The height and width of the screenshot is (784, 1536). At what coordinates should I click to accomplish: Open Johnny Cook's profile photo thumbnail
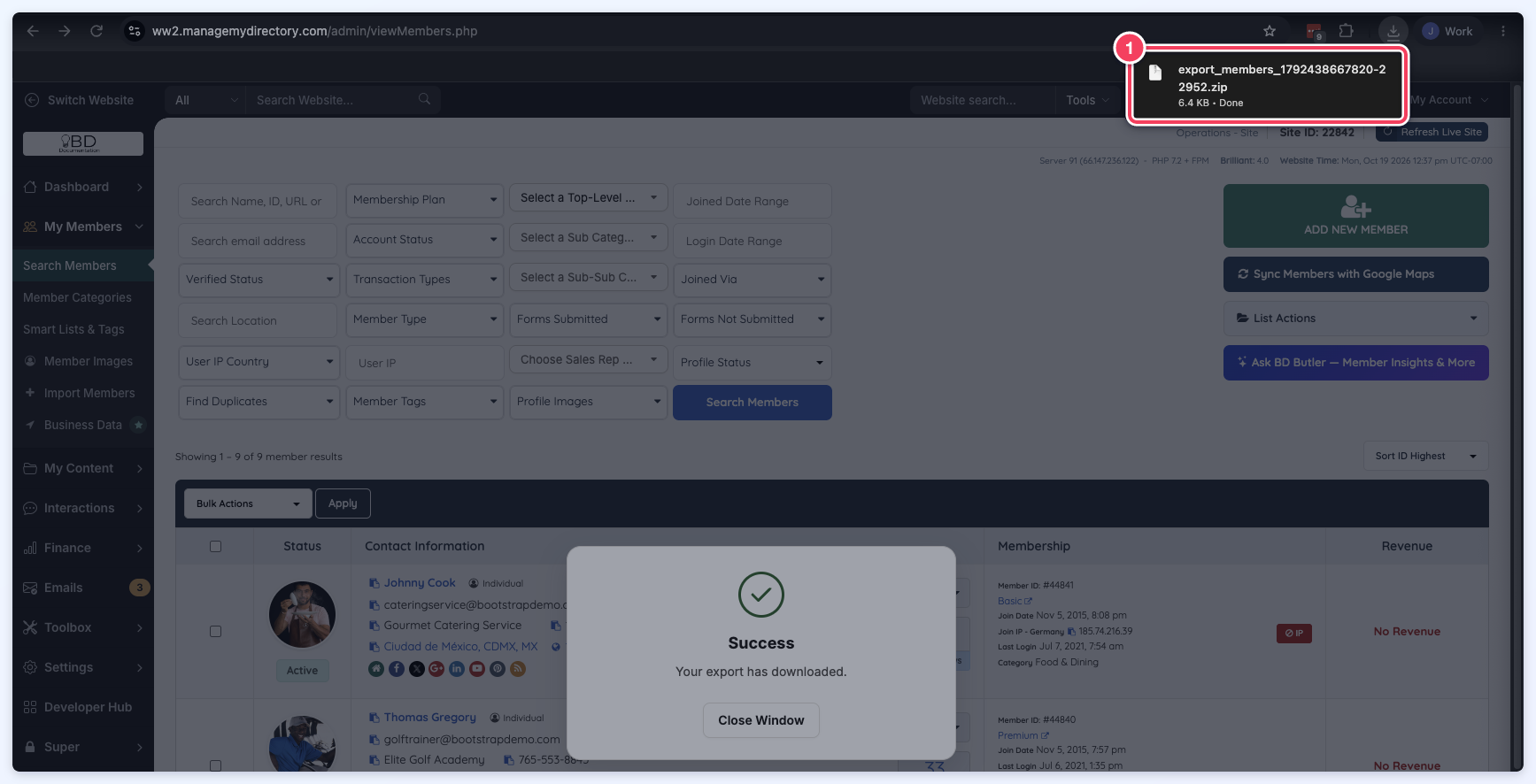point(302,615)
